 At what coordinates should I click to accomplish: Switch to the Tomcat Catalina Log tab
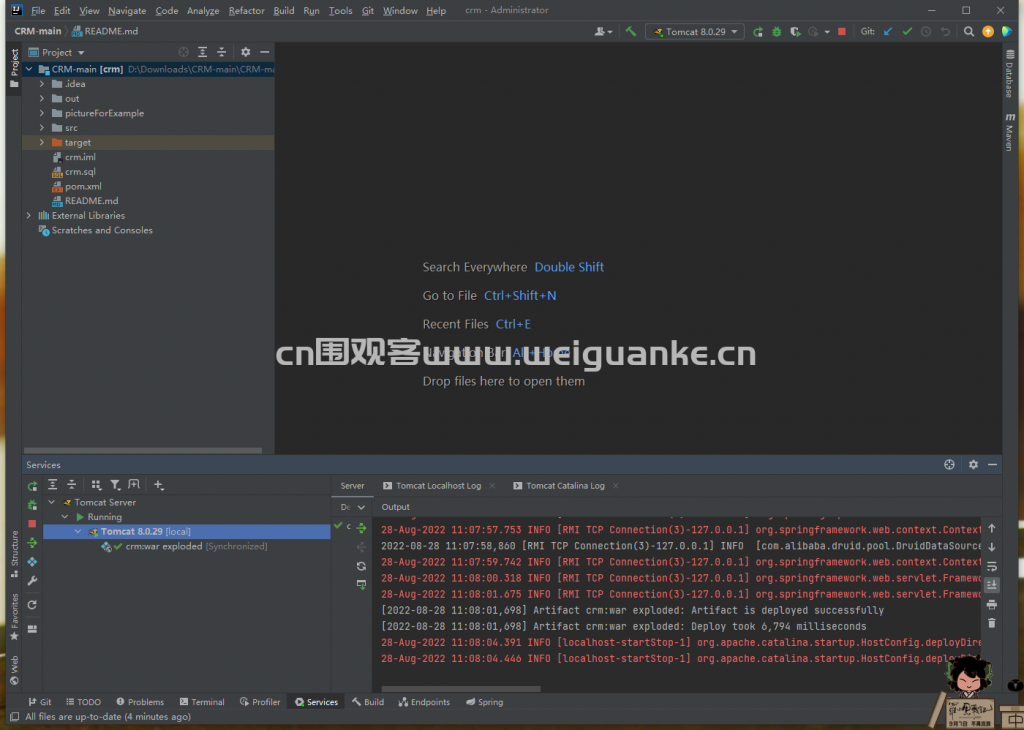click(x=563, y=485)
